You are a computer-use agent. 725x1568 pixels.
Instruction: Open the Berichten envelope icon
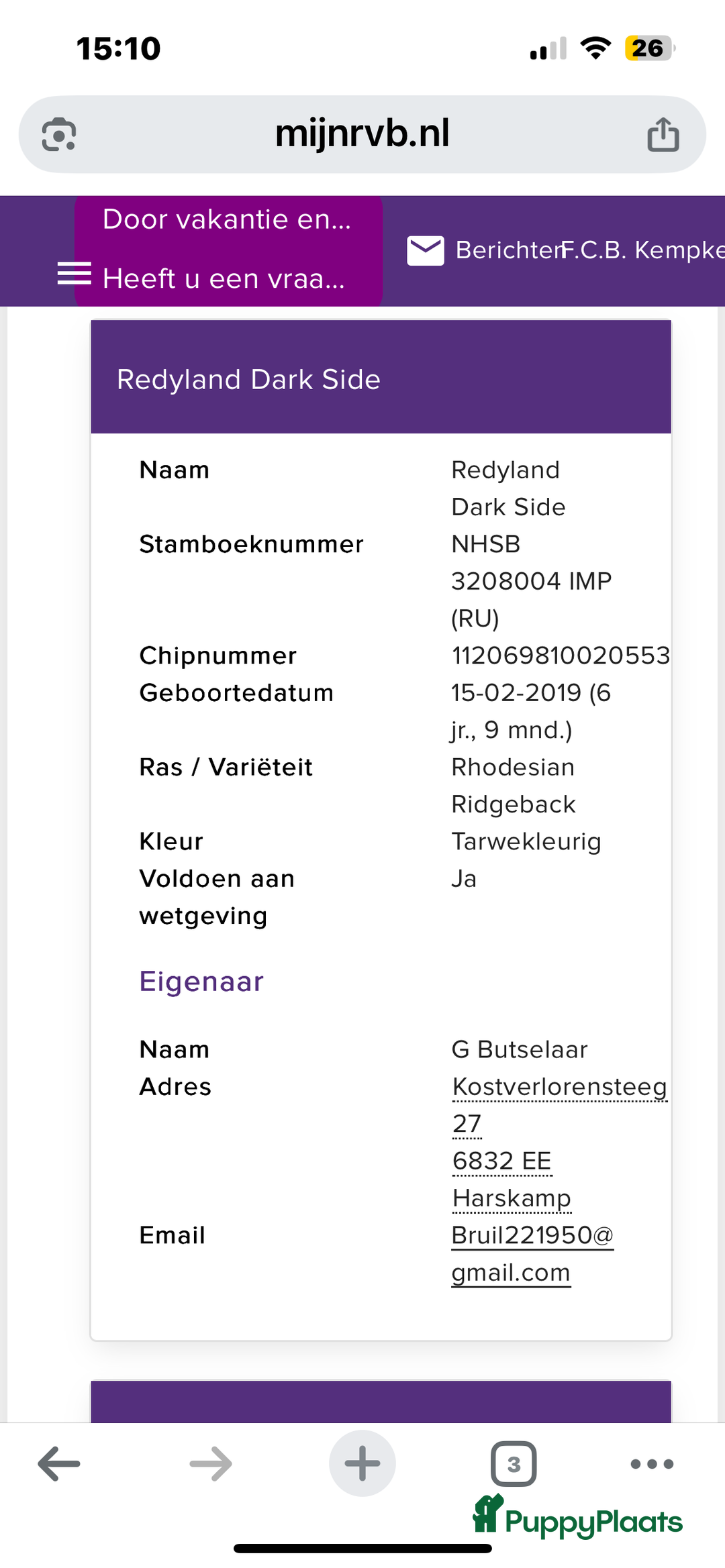click(426, 250)
